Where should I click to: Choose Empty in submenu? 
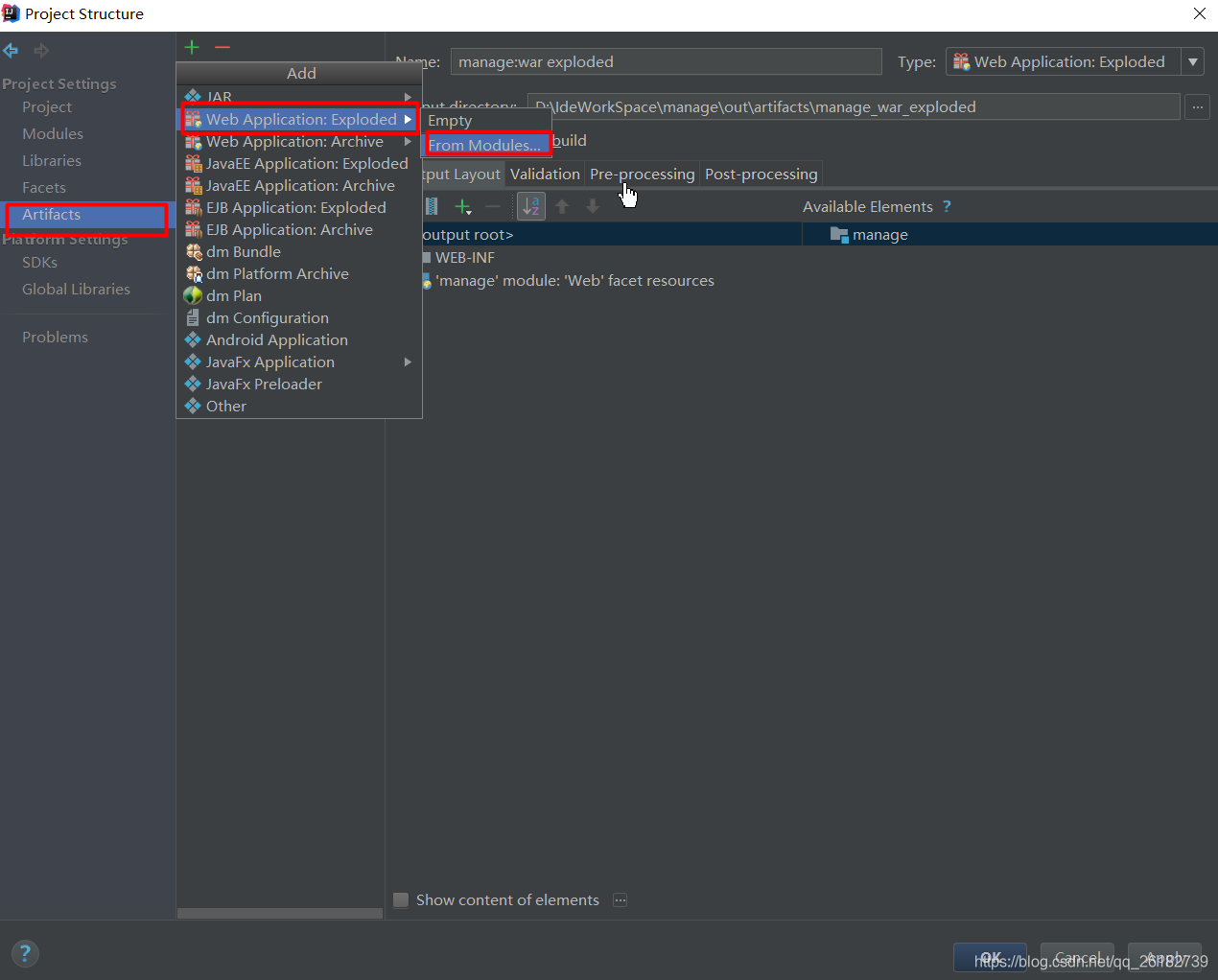click(487, 121)
